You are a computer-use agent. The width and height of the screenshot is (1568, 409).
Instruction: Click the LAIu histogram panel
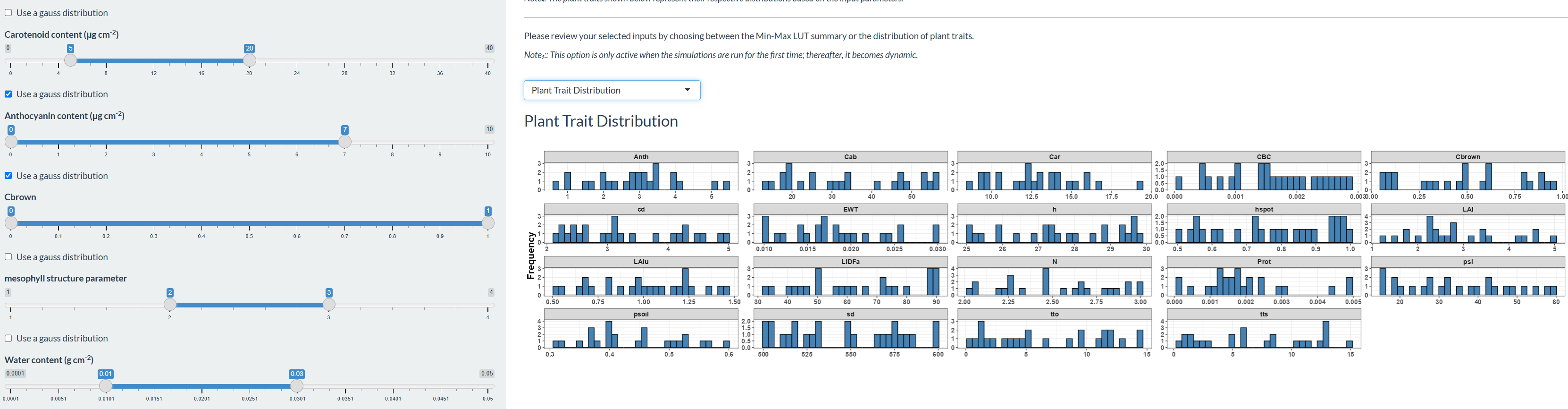click(641, 281)
